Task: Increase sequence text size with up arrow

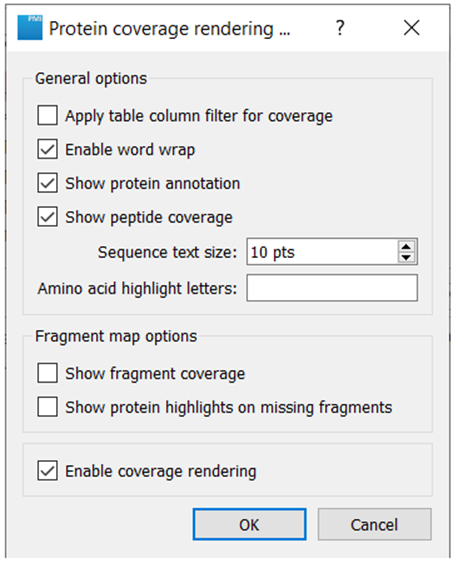Action: pos(406,246)
